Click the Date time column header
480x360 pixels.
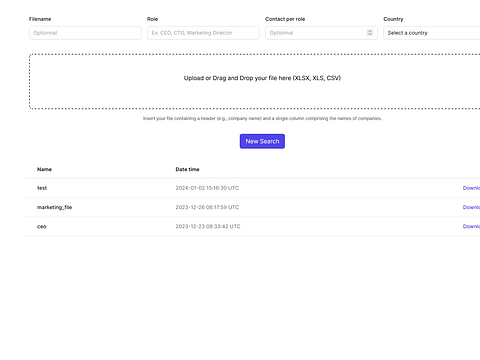coord(187,169)
